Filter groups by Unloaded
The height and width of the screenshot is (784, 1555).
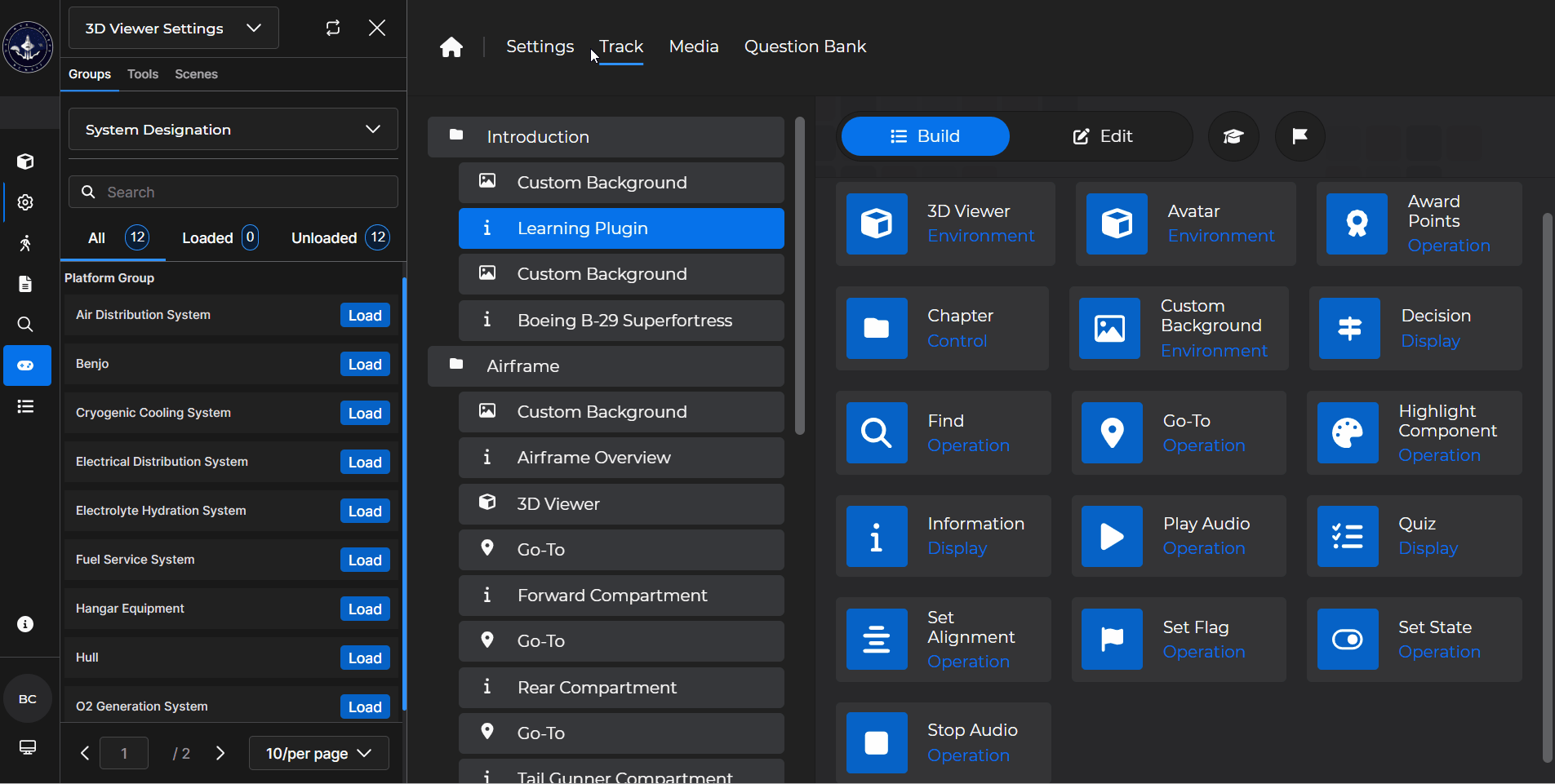pyautogui.click(x=340, y=237)
